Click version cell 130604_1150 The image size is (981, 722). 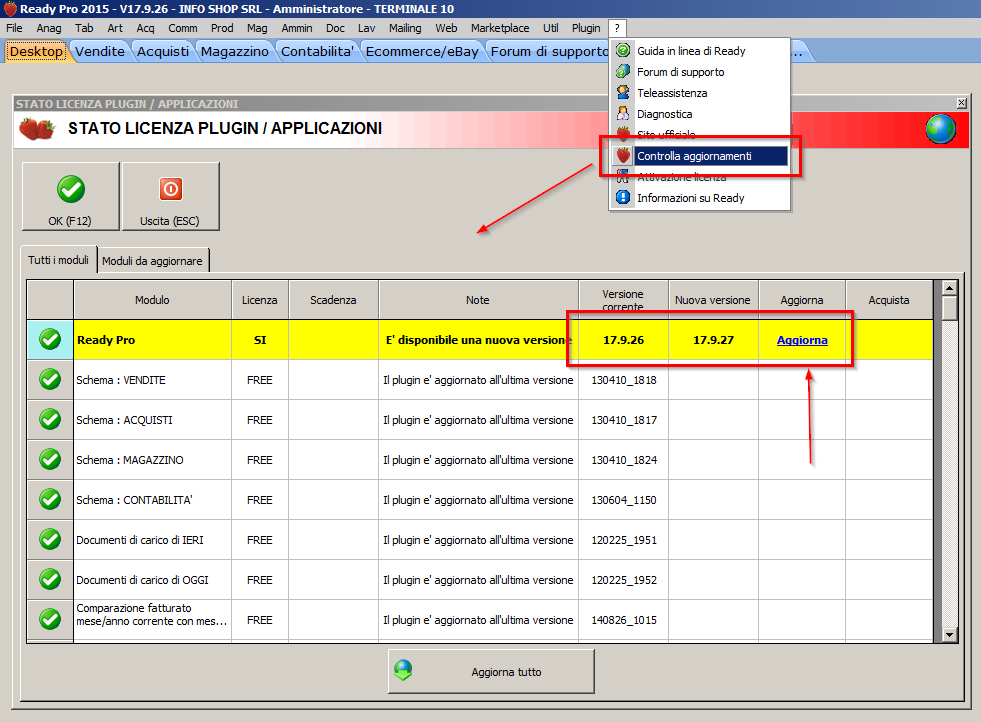coord(624,501)
